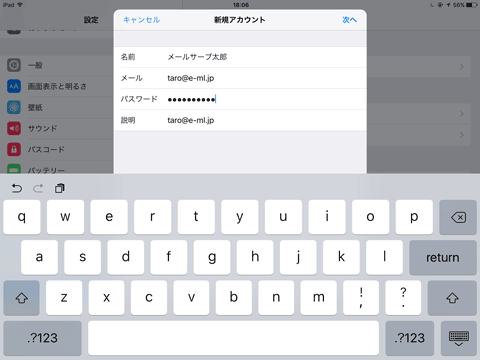480x360 pixels.
Task: Tap the w key
Action: (x=65, y=217)
